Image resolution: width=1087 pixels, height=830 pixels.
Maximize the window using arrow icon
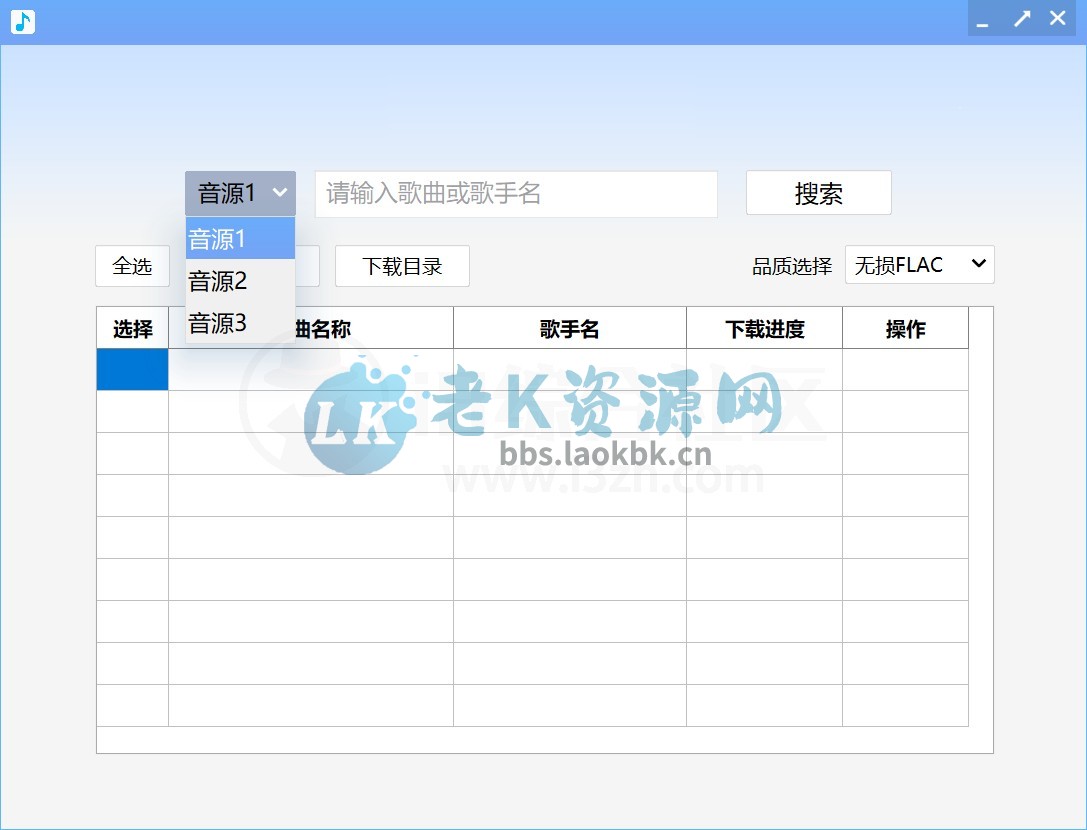point(1022,19)
